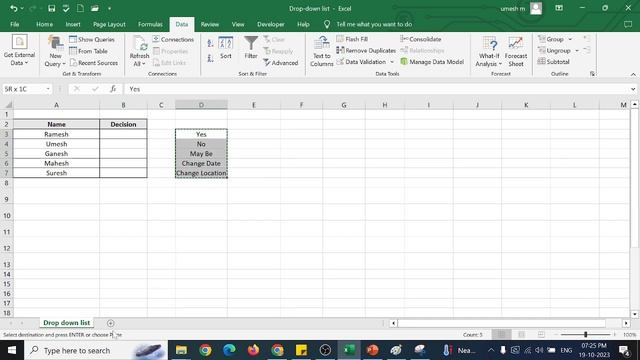640x360 pixels.
Task: Click Forecast Sheet
Action: tap(516, 51)
